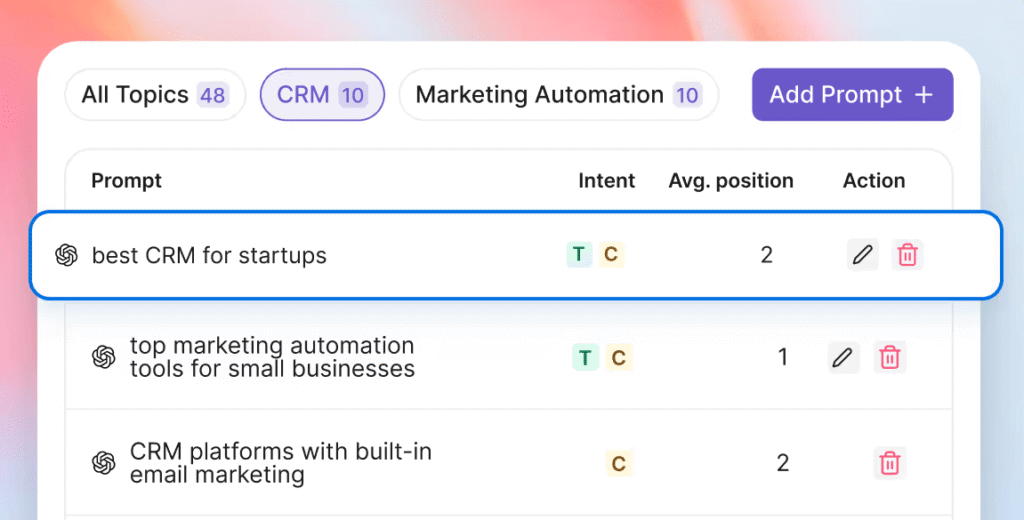
Task: Click yellow C intent badge for best CRM row
Action: pos(611,255)
